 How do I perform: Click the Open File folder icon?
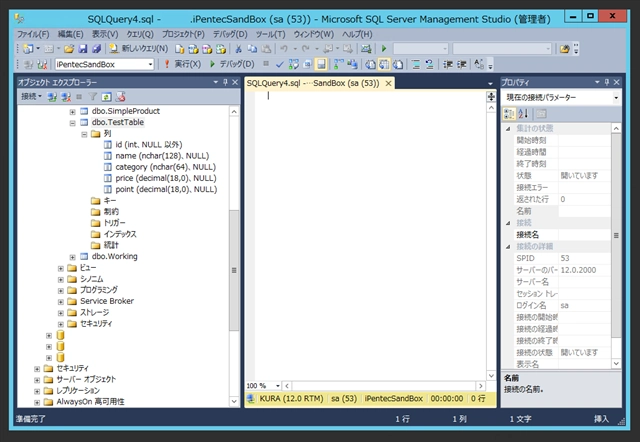click(x=69, y=49)
